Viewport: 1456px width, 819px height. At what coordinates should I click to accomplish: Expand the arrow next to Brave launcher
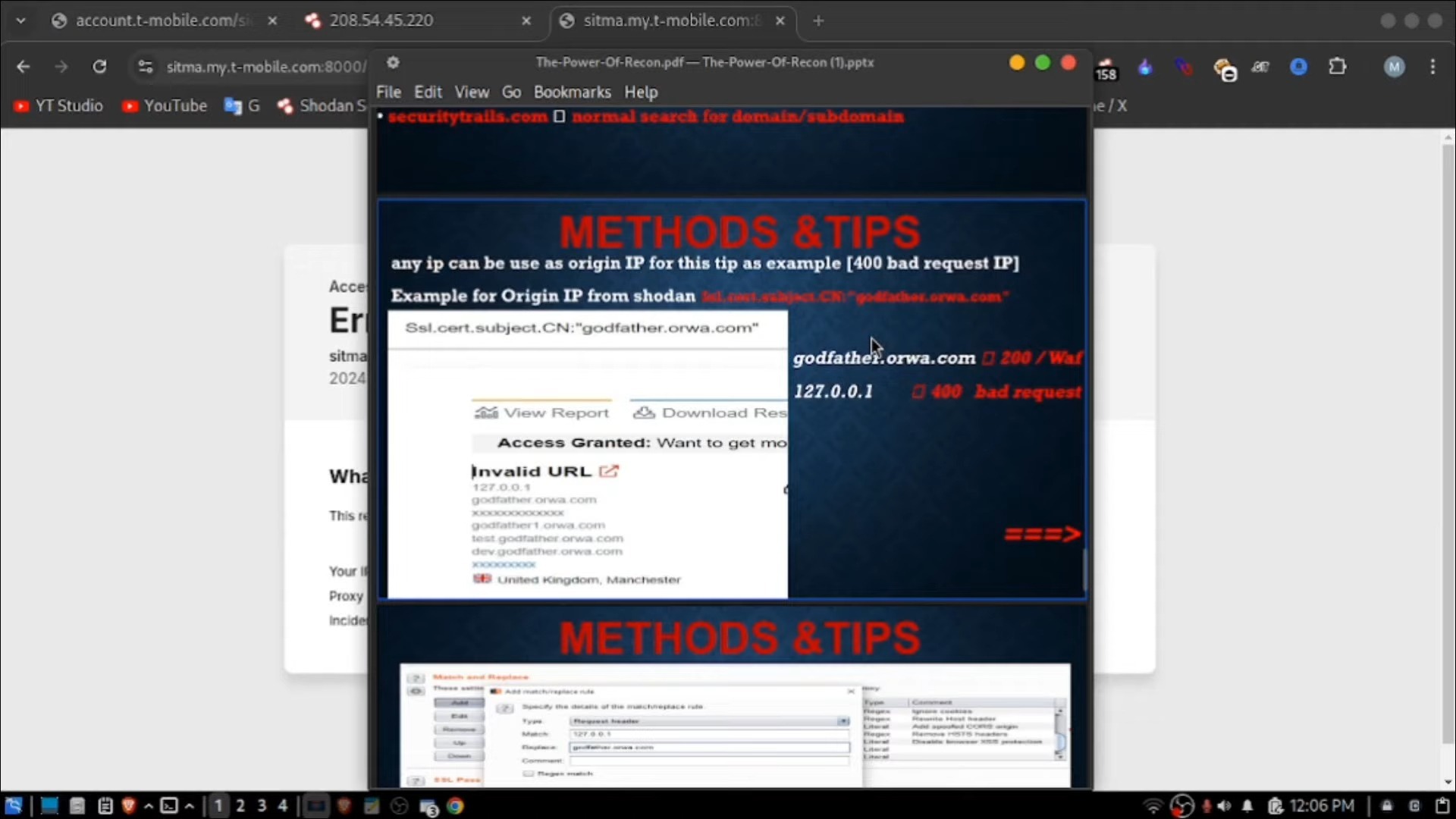click(148, 805)
